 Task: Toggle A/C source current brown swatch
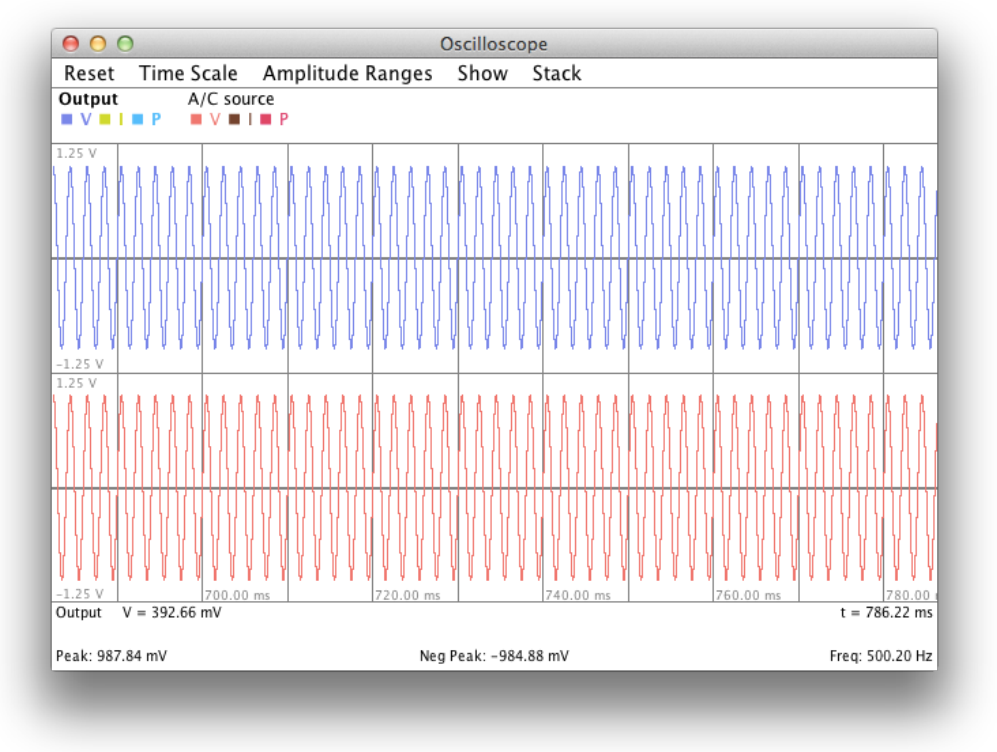[x=234, y=119]
